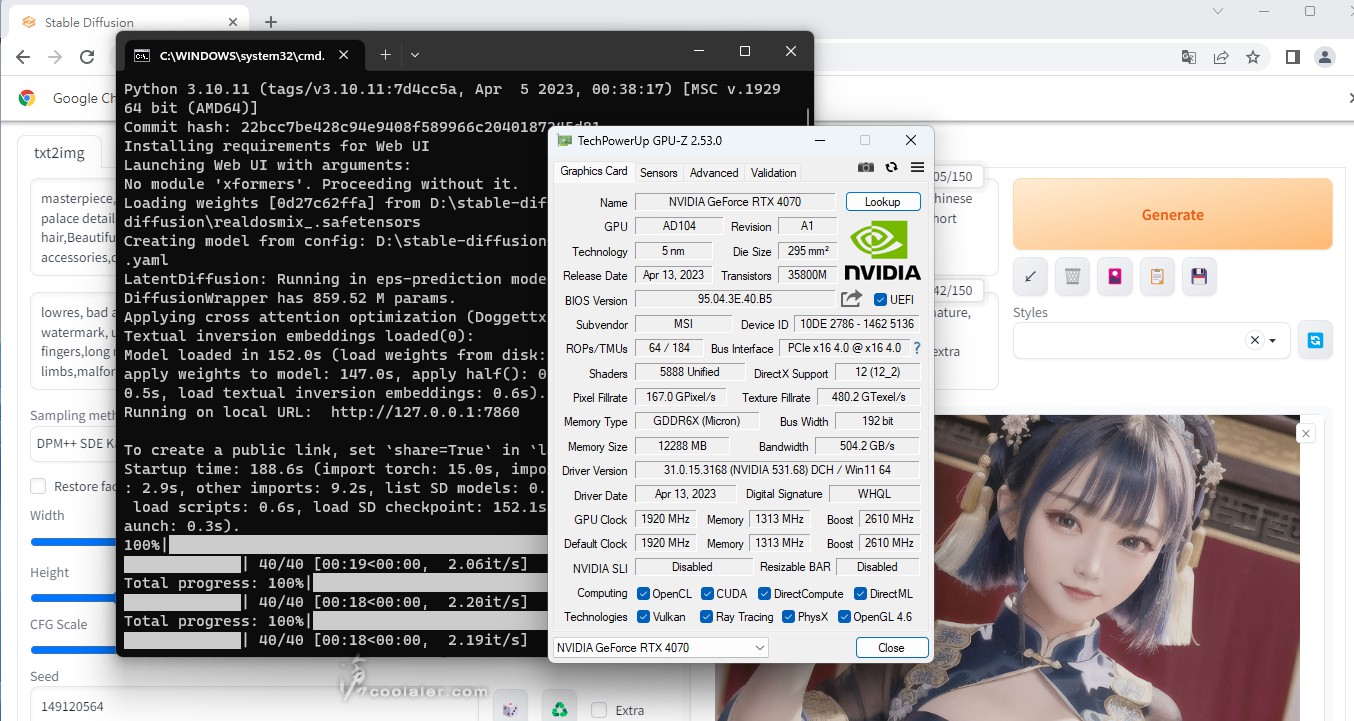This screenshot has height=721, width=1354.
Task: Switch to Validation tab
Action: [x=774, y=172]
